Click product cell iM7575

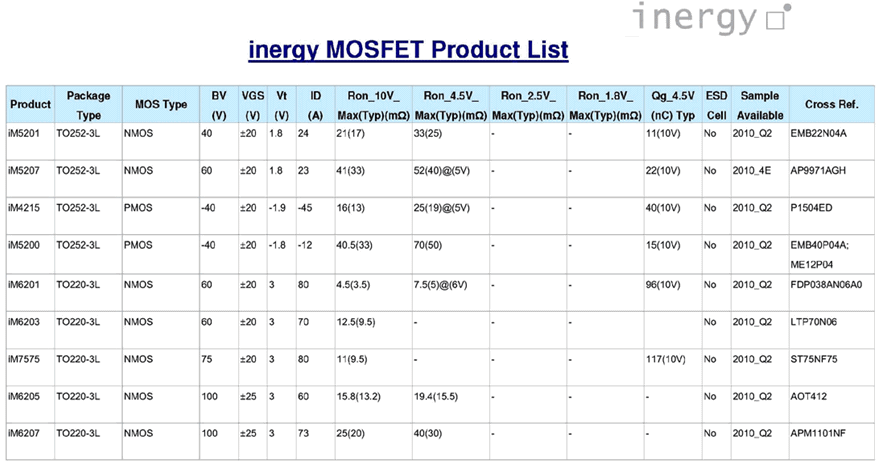pyautogui.click(x=24, y=360)
